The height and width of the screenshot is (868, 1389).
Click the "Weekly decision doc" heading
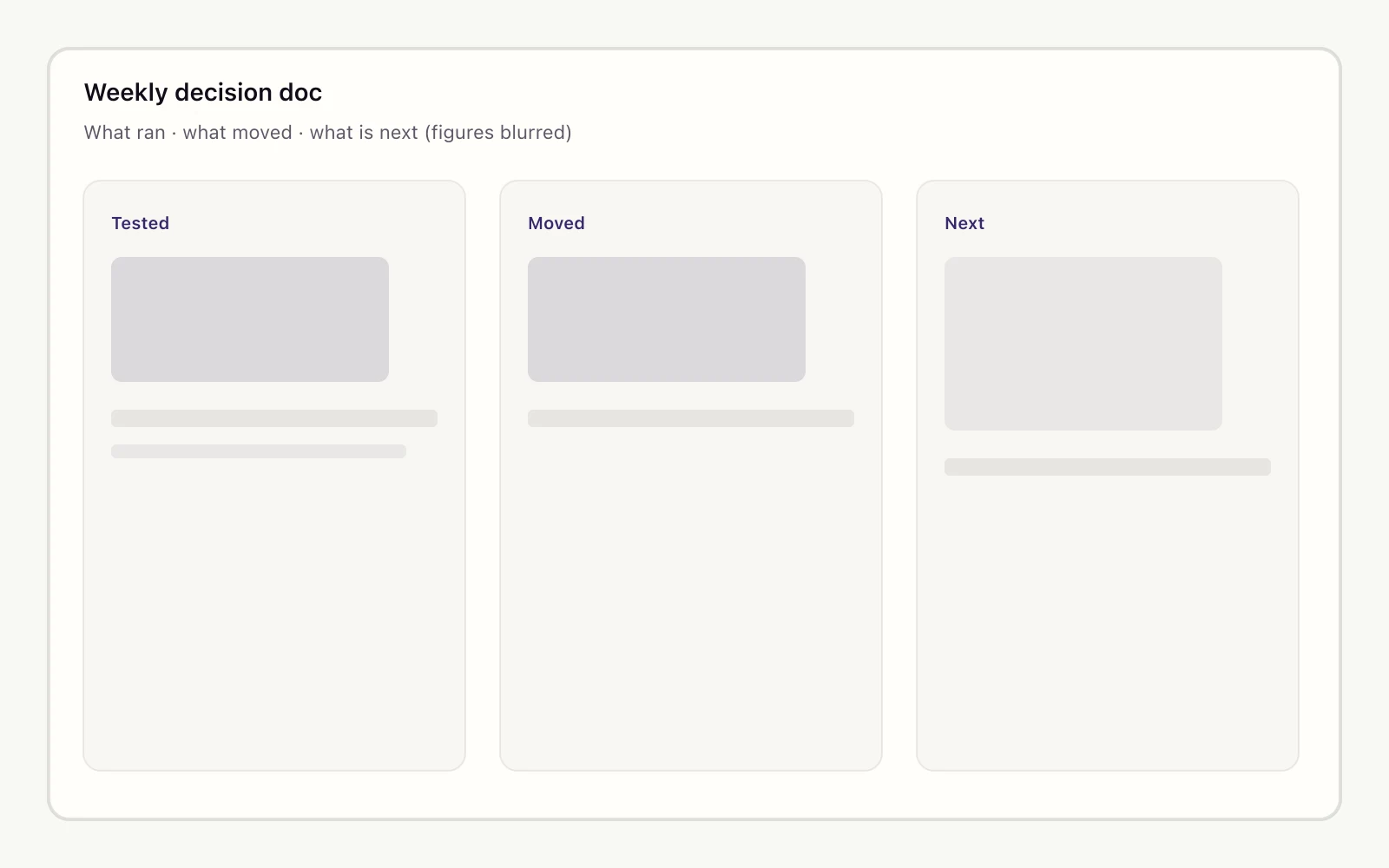pyautogui.click(x=203, y=92)
